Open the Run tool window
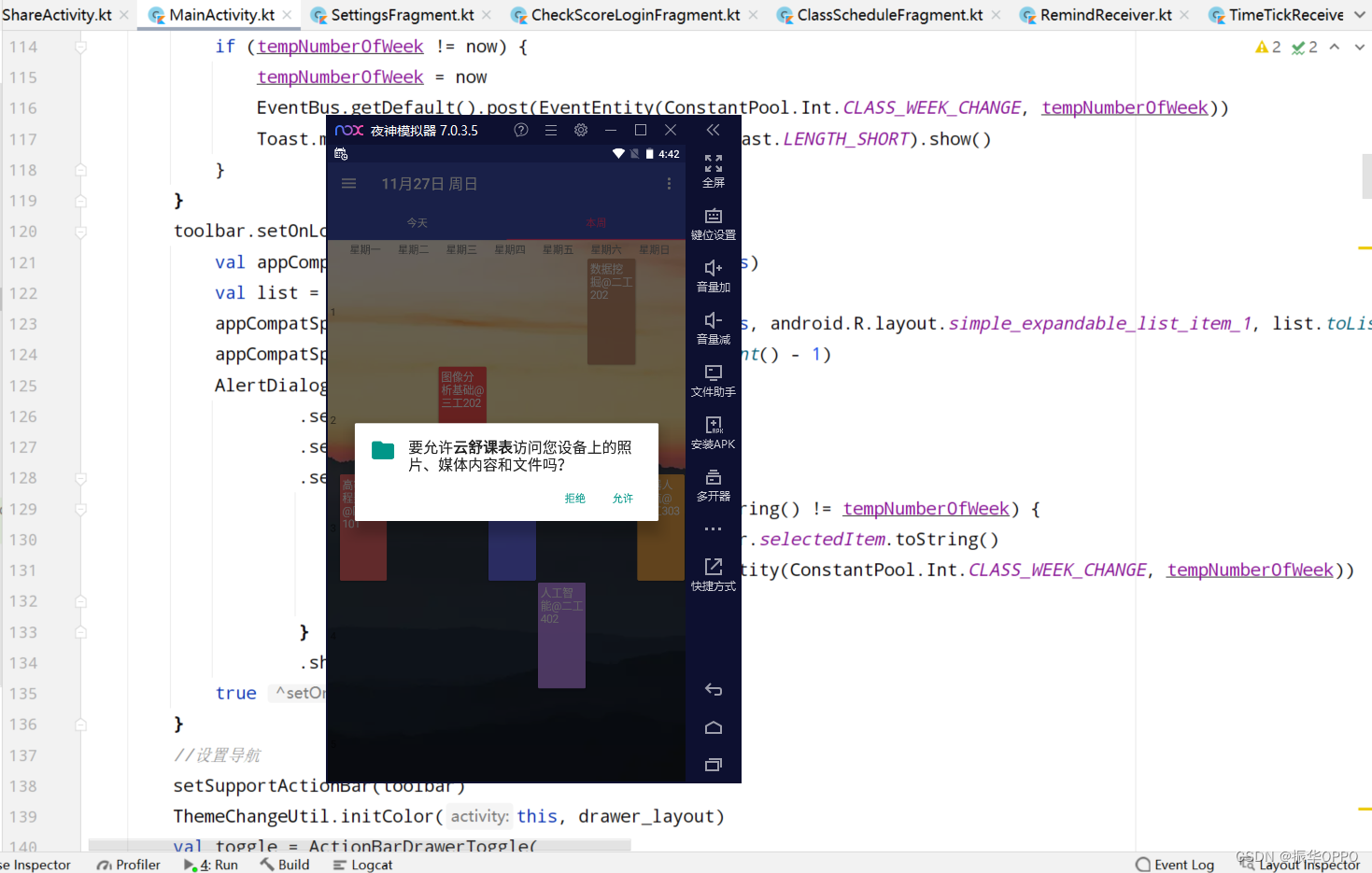Viewport: 1372px width, 873px height. [x=212, y=865]
